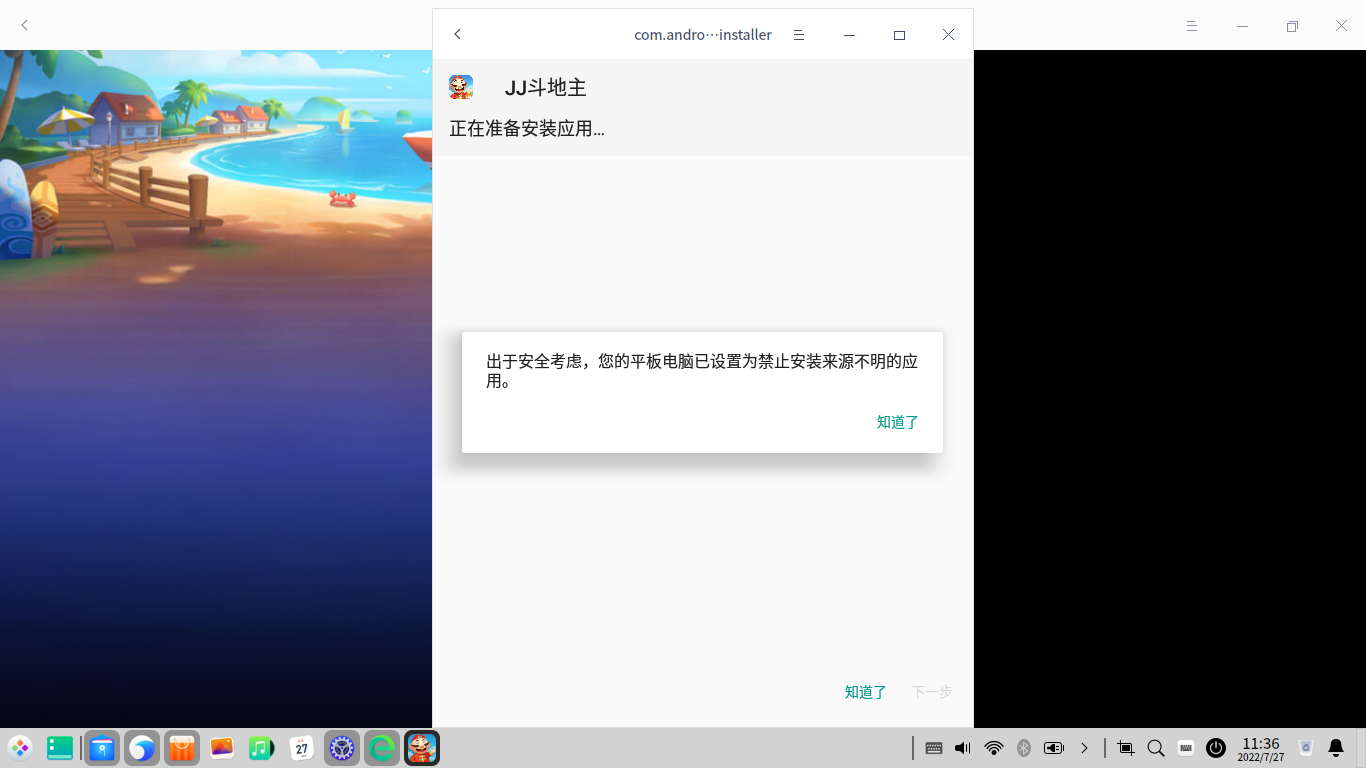1366x768 pixels.
Task: Adjust volume via the speaker tray control
Action: coord(961,747)
